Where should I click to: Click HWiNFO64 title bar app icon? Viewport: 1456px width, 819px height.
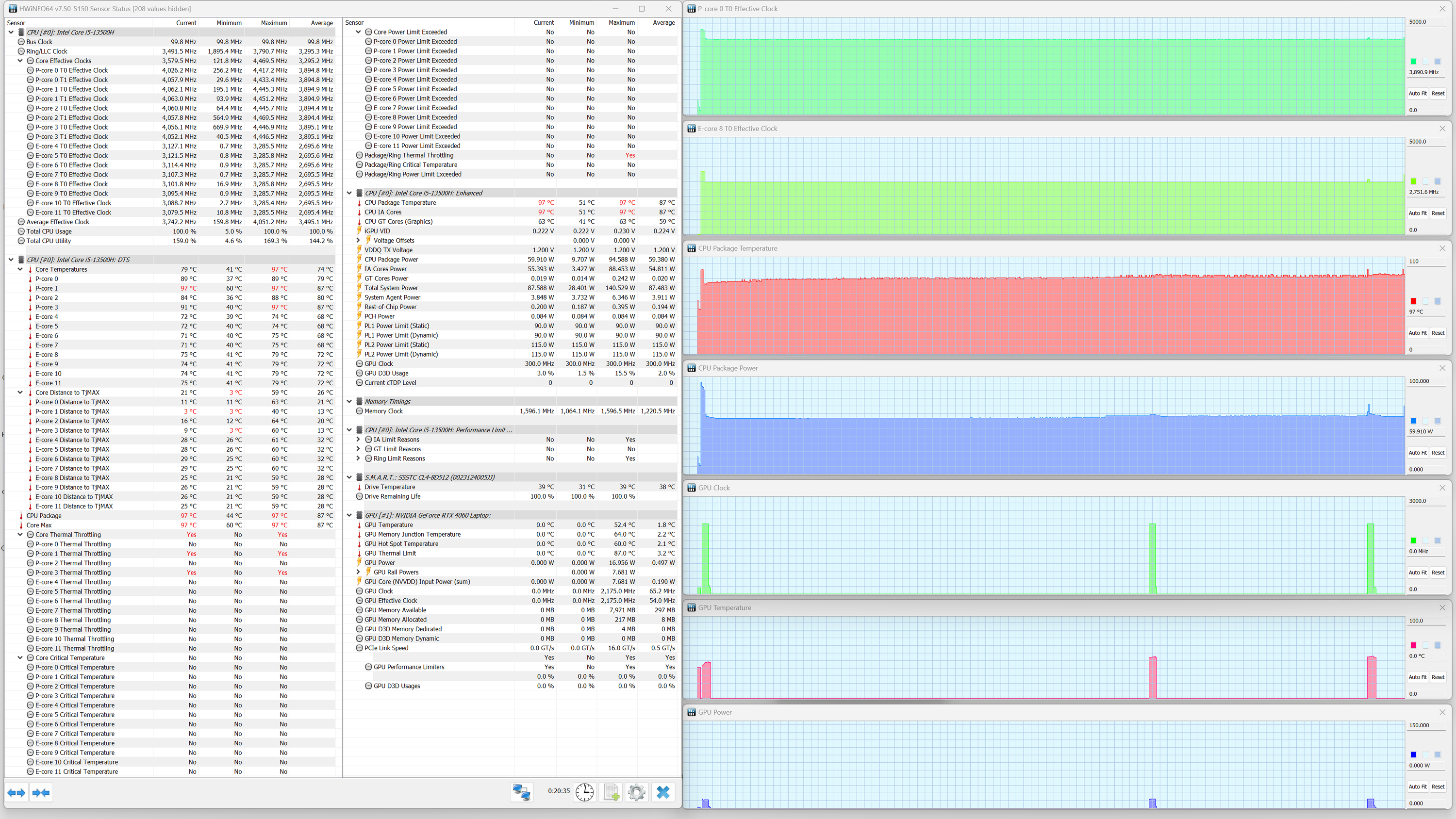click(13, 8)
